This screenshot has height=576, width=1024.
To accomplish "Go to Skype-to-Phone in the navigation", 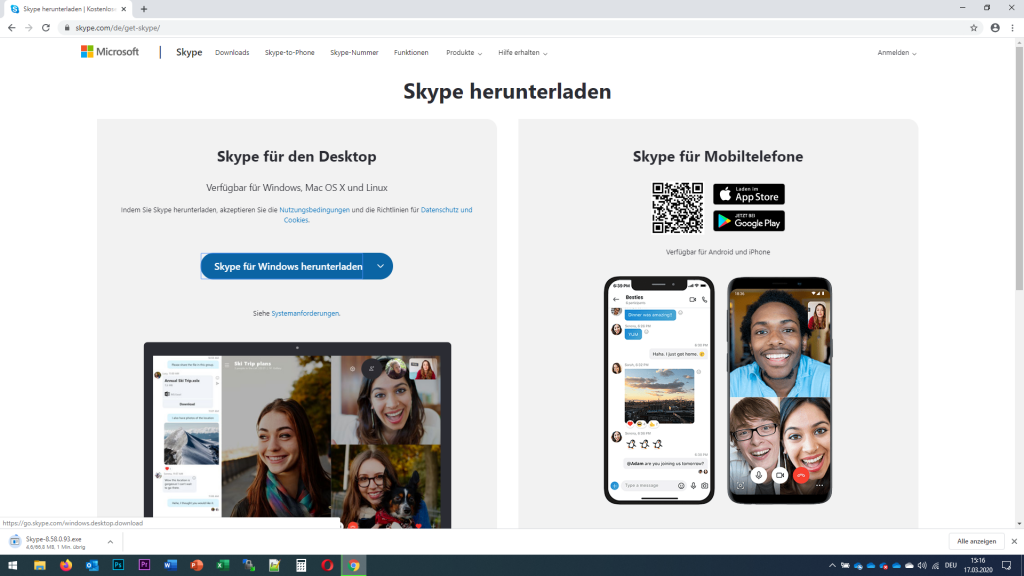I will click(x=289, y=53).
